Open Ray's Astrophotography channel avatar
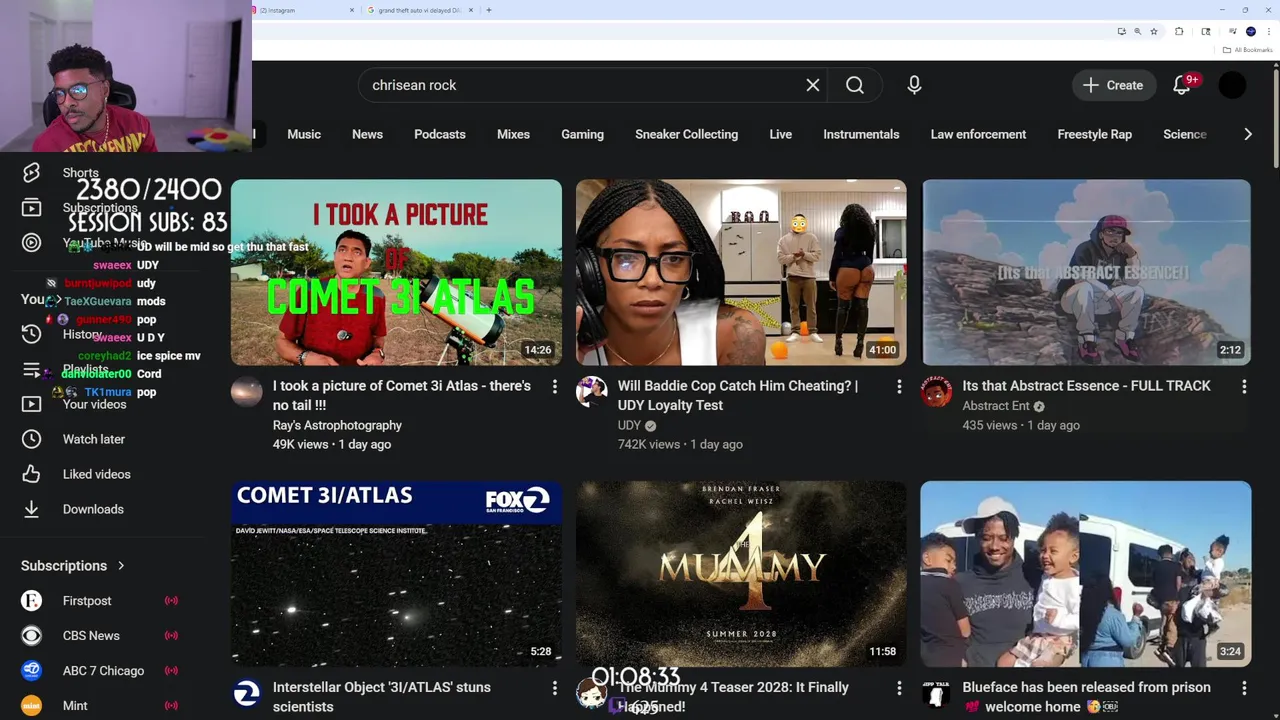The height and width of the screenshot is (720, 1280). [x=247, y=392]
